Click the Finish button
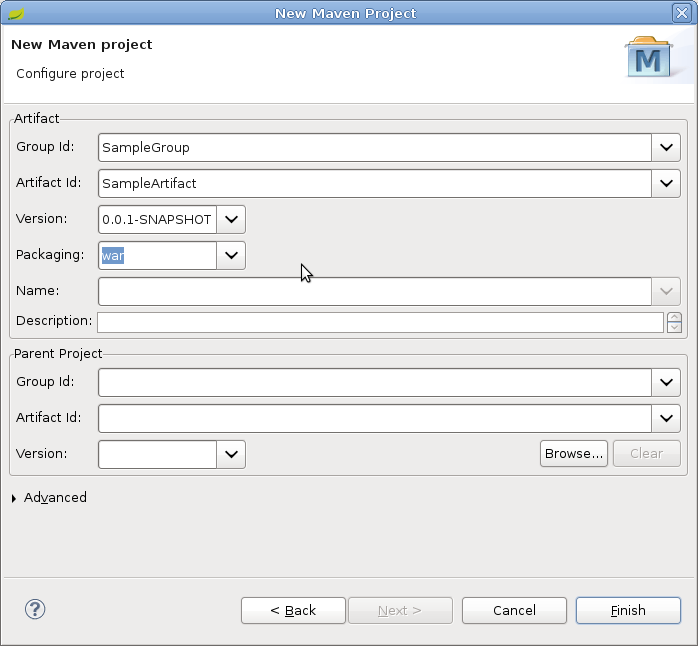This screenshot has height=646, width=698. tap(628, 610)
